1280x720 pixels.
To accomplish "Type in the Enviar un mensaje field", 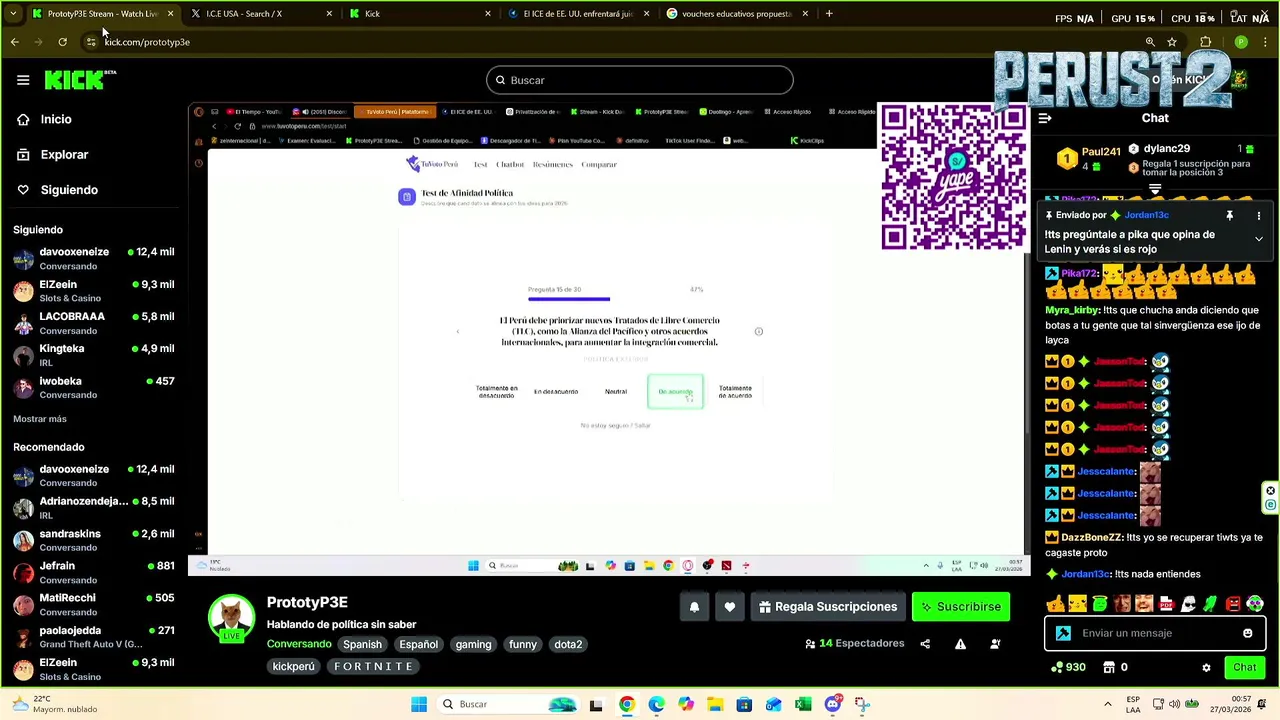I will click(x=1155, y=633).
